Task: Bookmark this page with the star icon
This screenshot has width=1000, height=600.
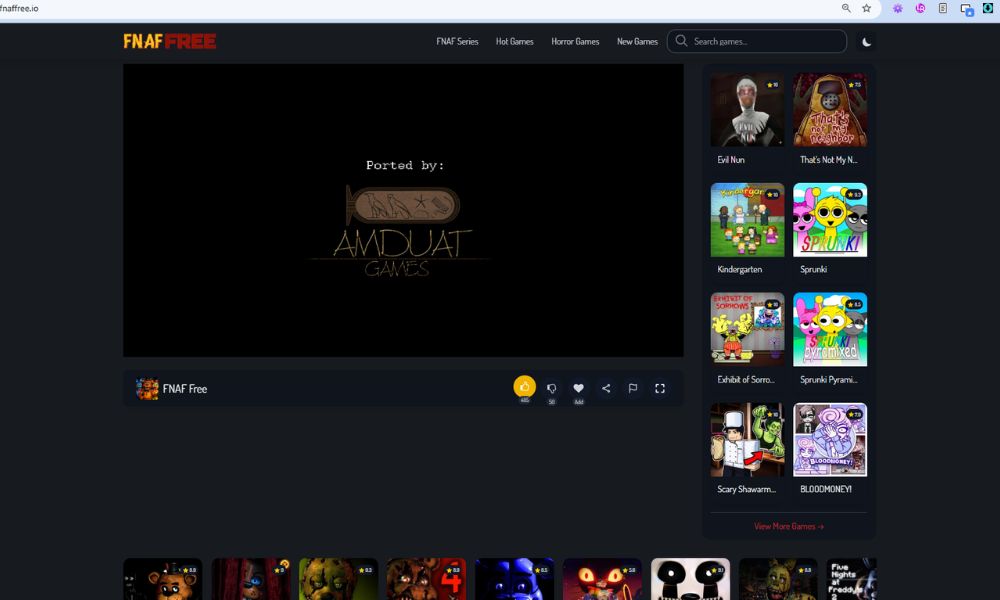Action: tap(867, 8)
